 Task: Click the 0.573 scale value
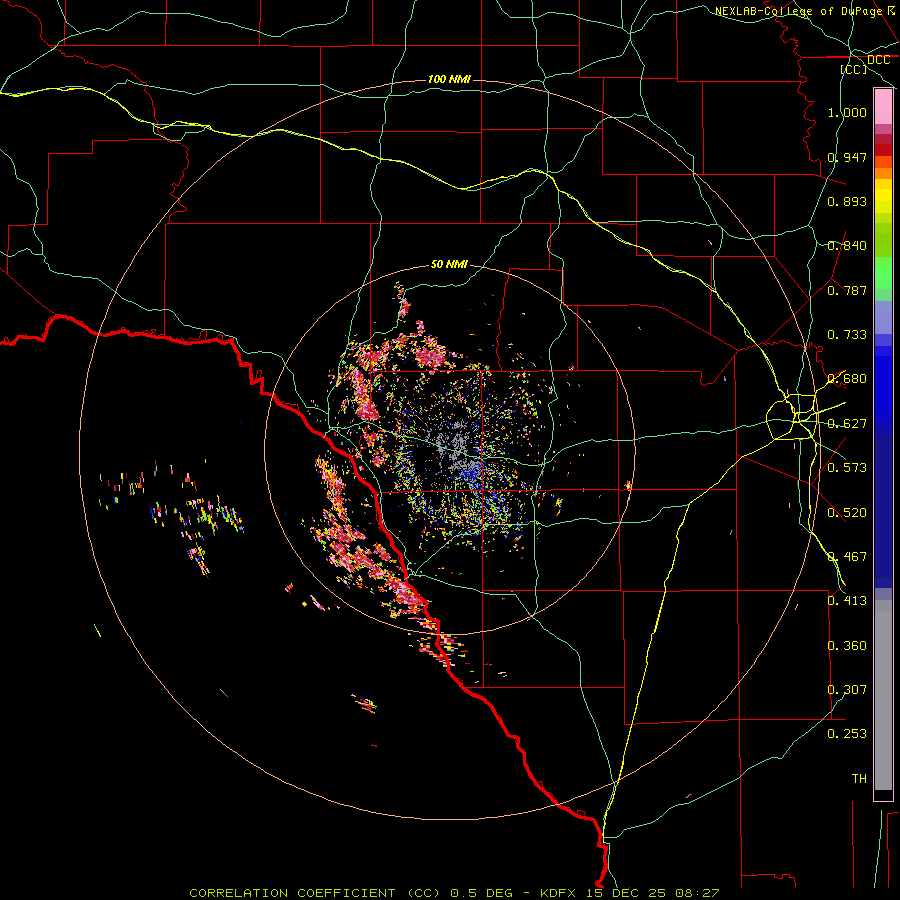tap(847, 468)
